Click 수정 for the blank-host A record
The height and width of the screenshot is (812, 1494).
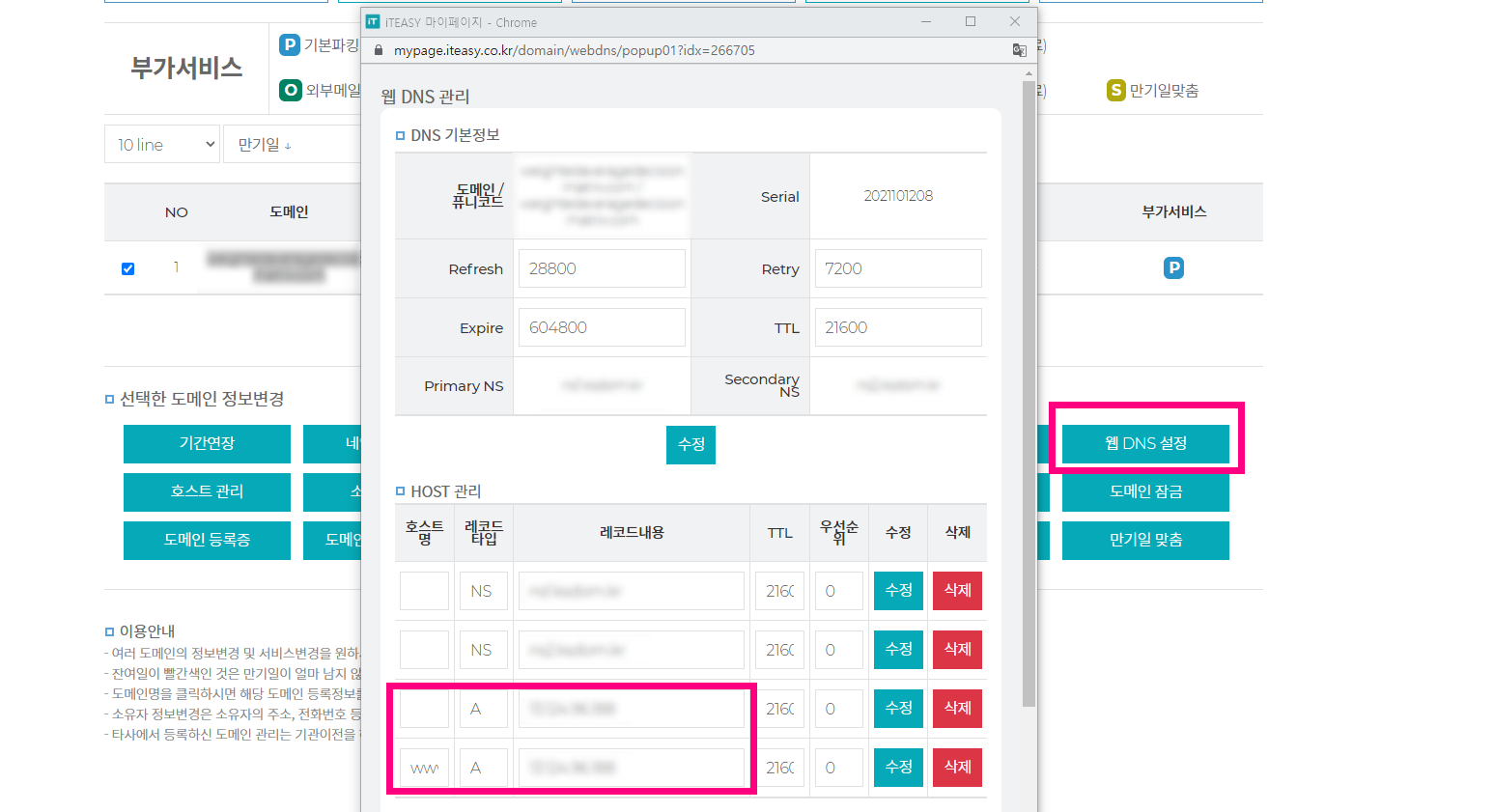click(898, 708)
